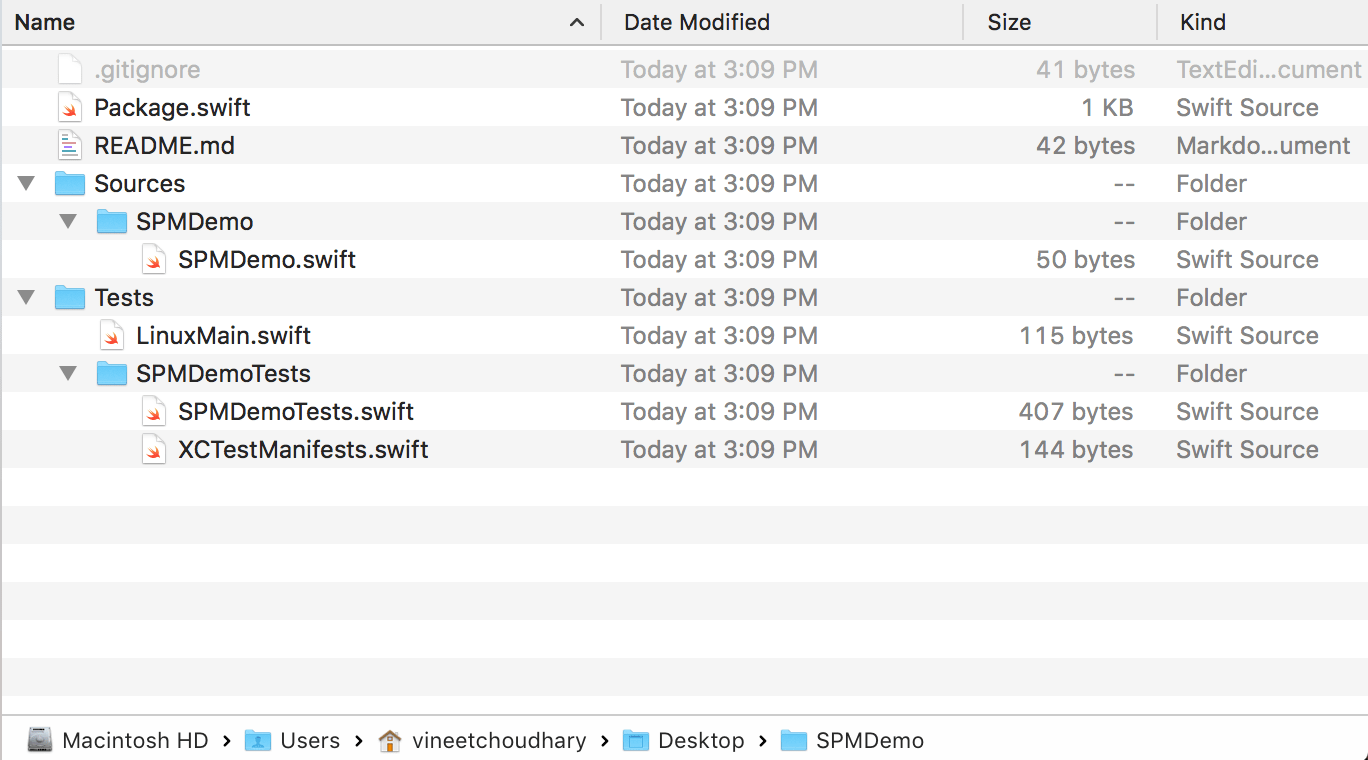This screenshot has height=760, width=1368.
Task: Collapse the SPMDemoTests folder disclosure triangle
Action: click(x=68, y=374)
